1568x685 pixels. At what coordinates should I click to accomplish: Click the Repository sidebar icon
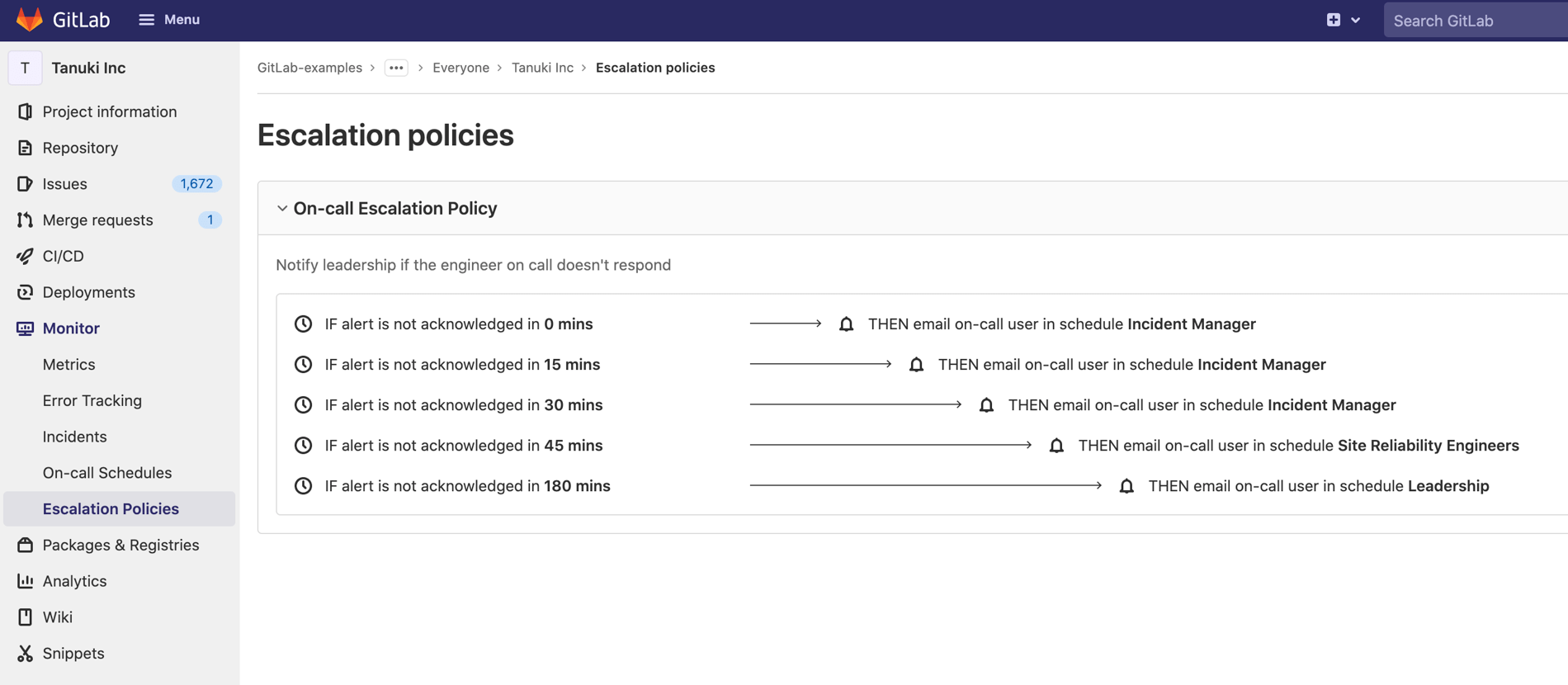25,148
